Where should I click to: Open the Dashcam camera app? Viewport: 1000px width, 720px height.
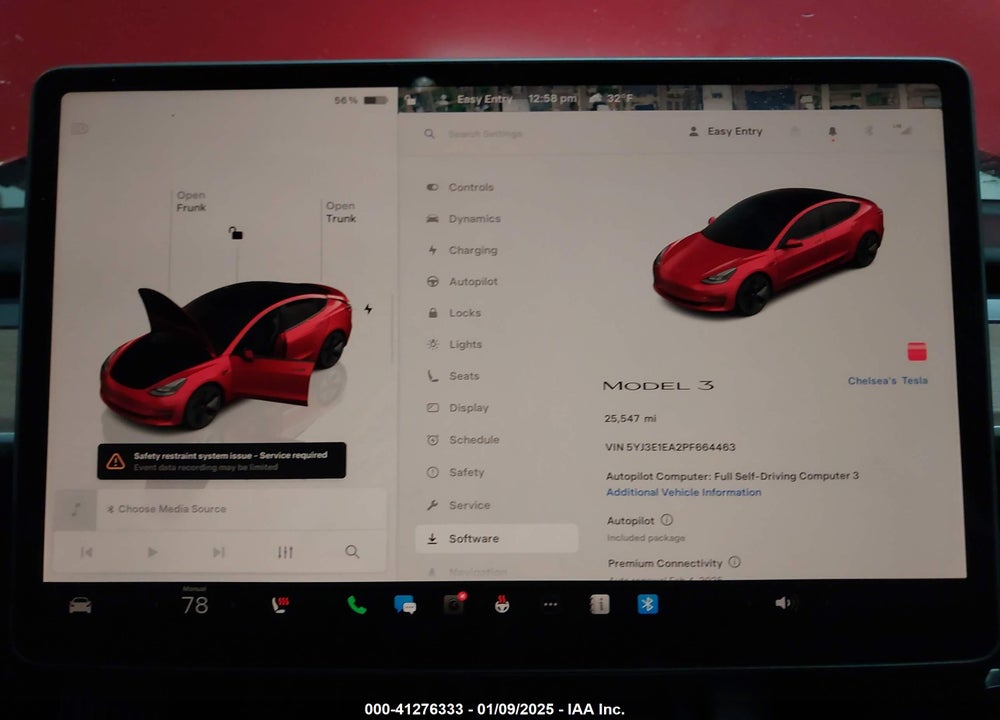click(455, 603)
